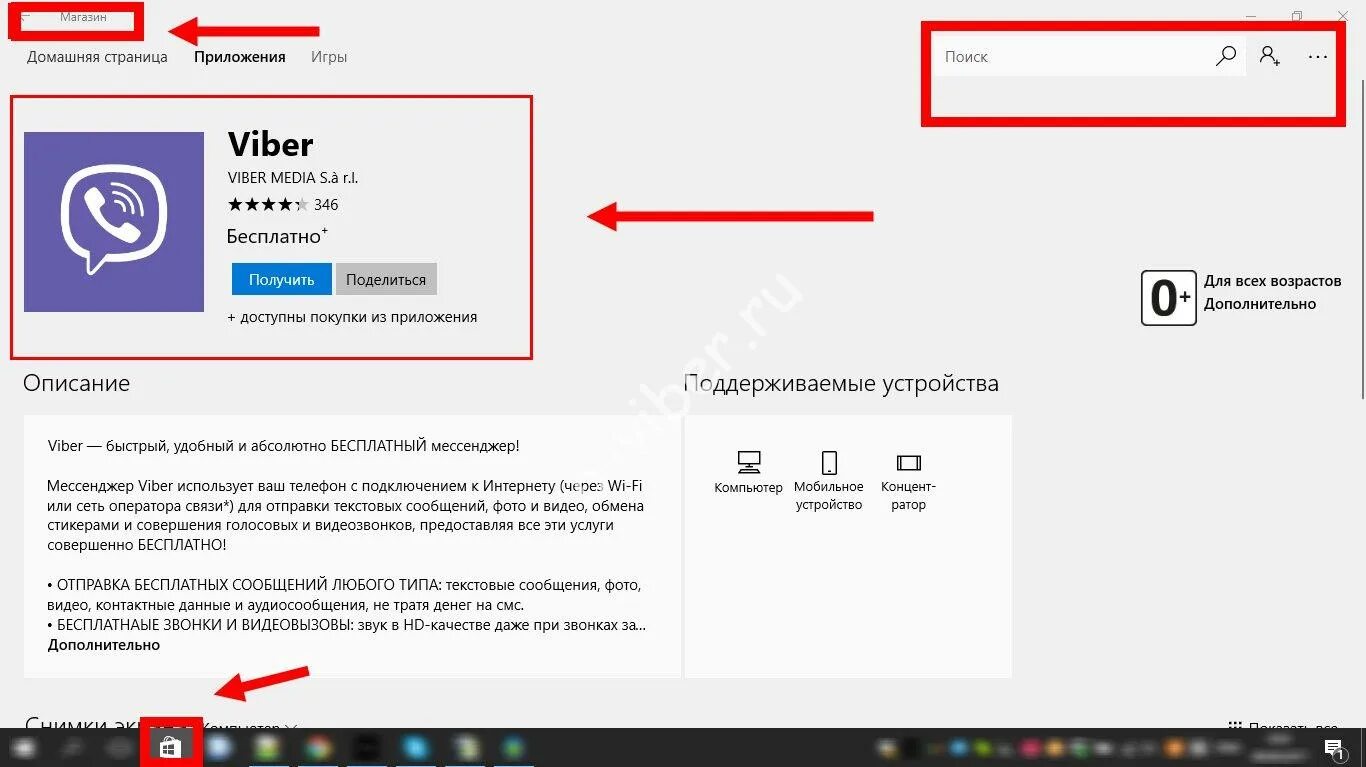The height and width of the screenshot is (767, 1366).
Task: Open the Домашняя страница tab
Action: tap(97, 57)
